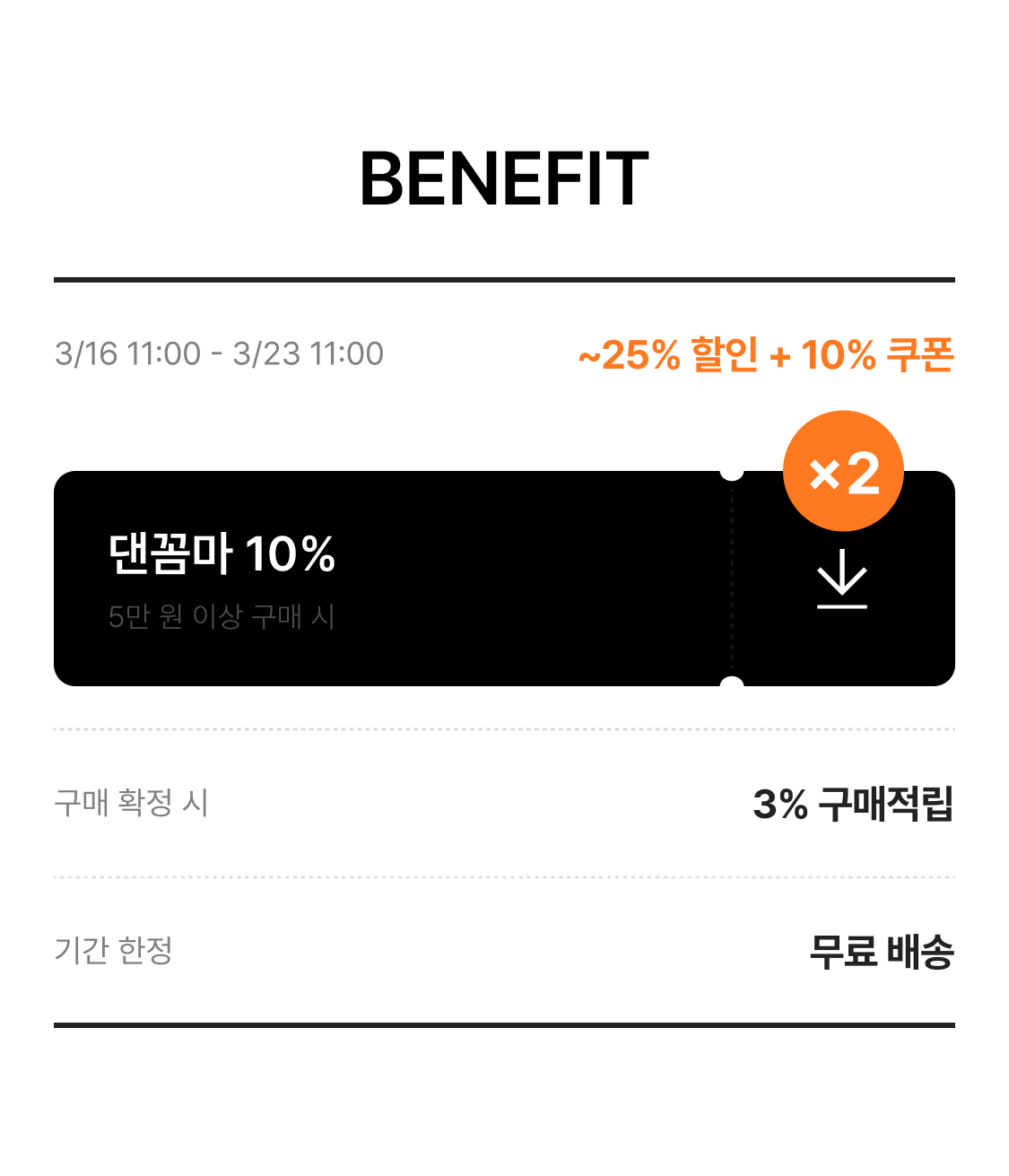Click the 5만 원 이상 구매 시 condition text
This screenshot has width=1009, height=1176.
pyautogui.click(x=222, y=617)
